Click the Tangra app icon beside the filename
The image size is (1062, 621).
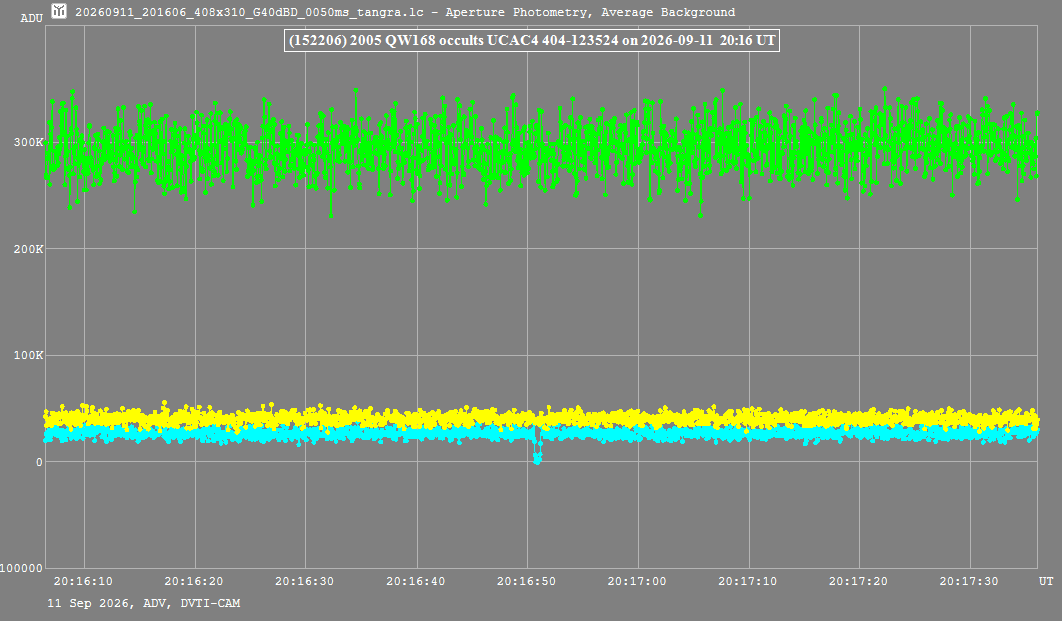coord(59,11)
